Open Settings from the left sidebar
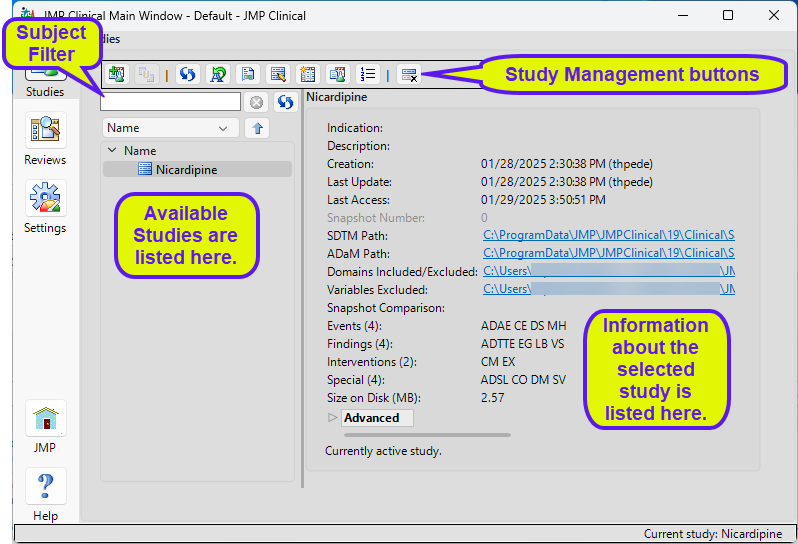 45,207
